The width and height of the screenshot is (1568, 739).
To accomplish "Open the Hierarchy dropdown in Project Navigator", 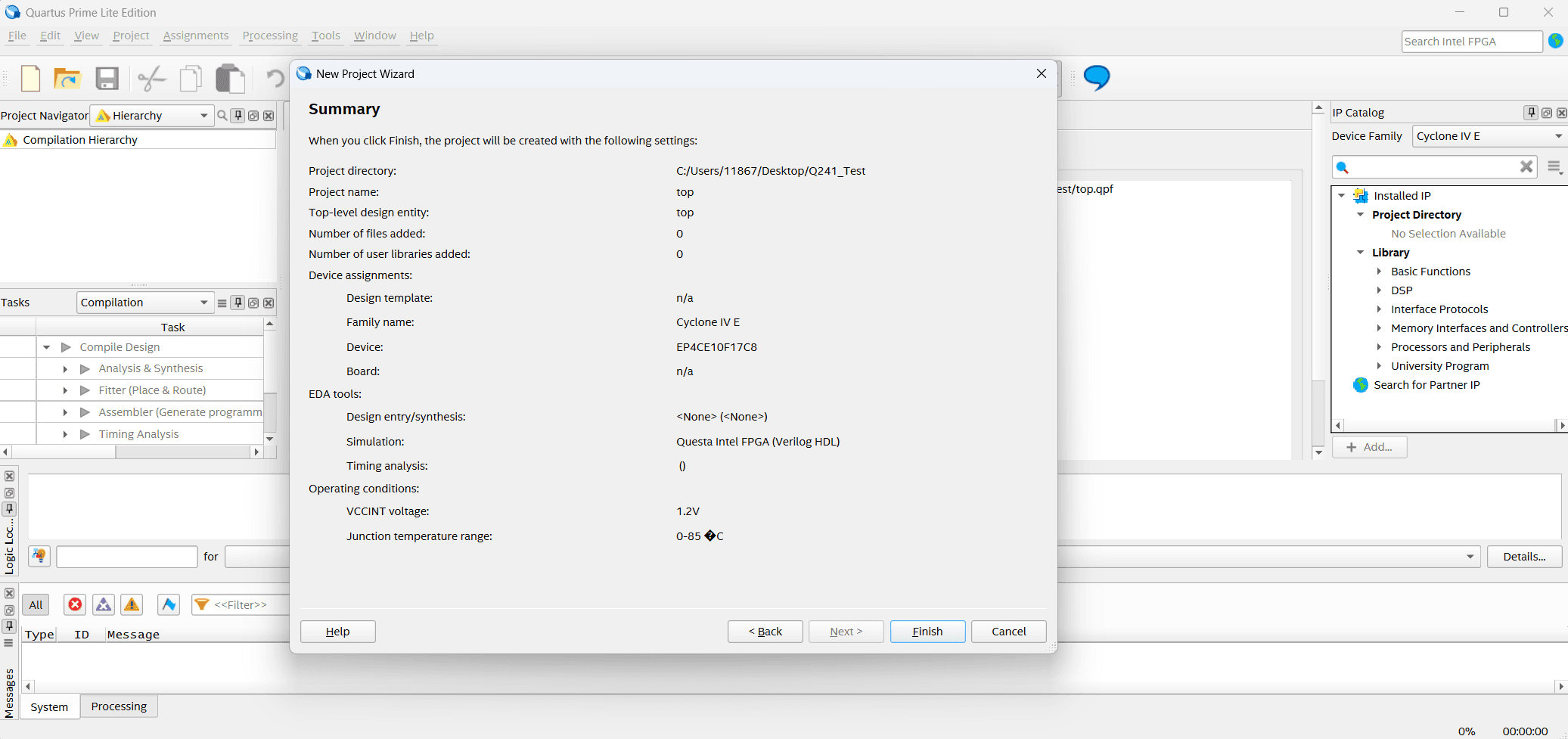I will (153, 116).
